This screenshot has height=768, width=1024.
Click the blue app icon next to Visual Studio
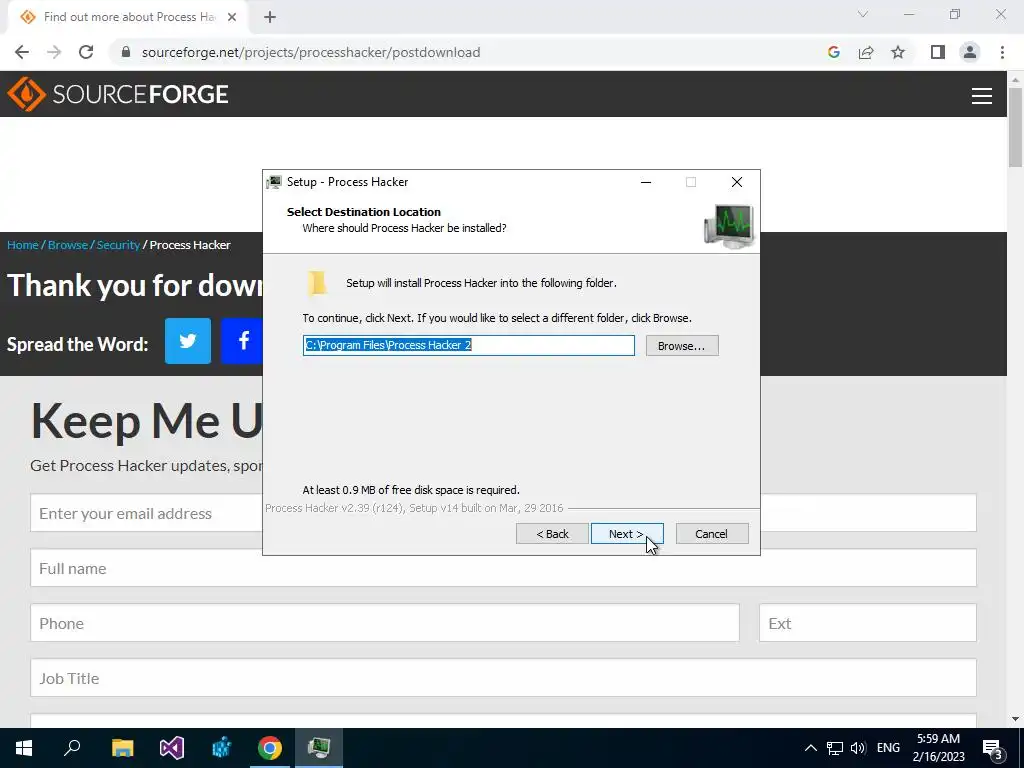221,748
